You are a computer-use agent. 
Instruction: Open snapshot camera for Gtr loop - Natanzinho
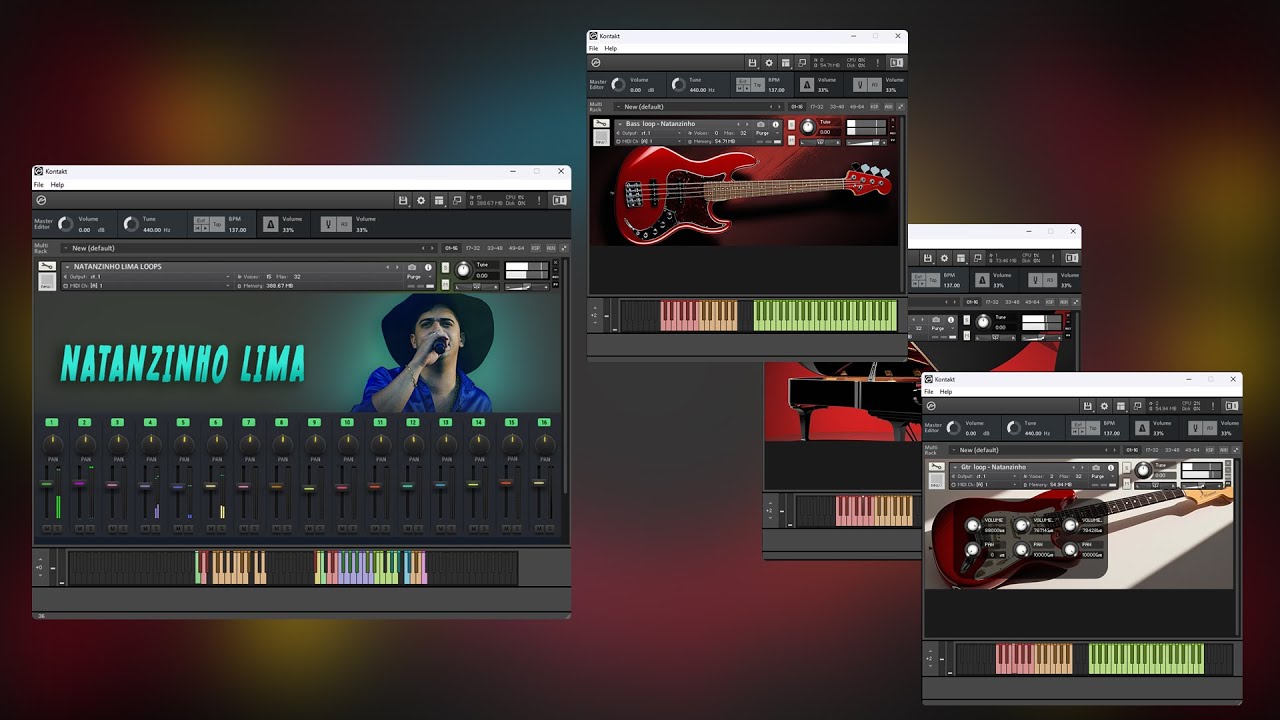tap(1097, 467)
